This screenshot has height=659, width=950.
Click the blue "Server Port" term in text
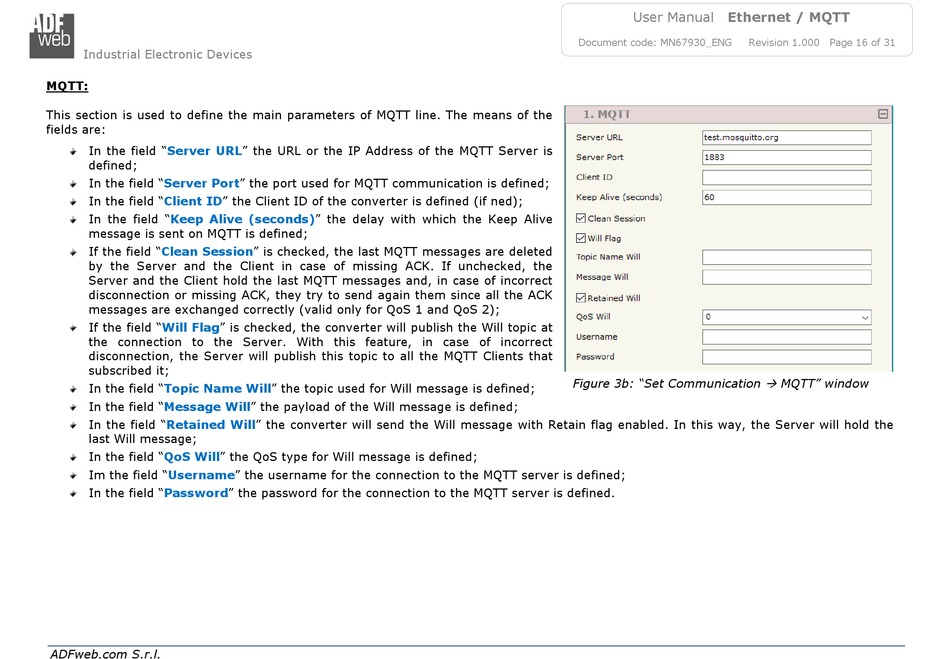(x=201, y=183)
